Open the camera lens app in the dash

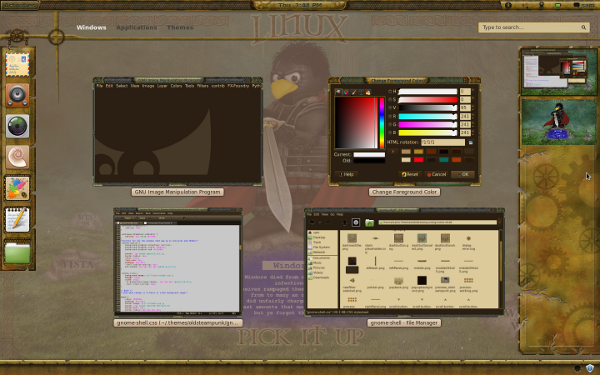18,126
